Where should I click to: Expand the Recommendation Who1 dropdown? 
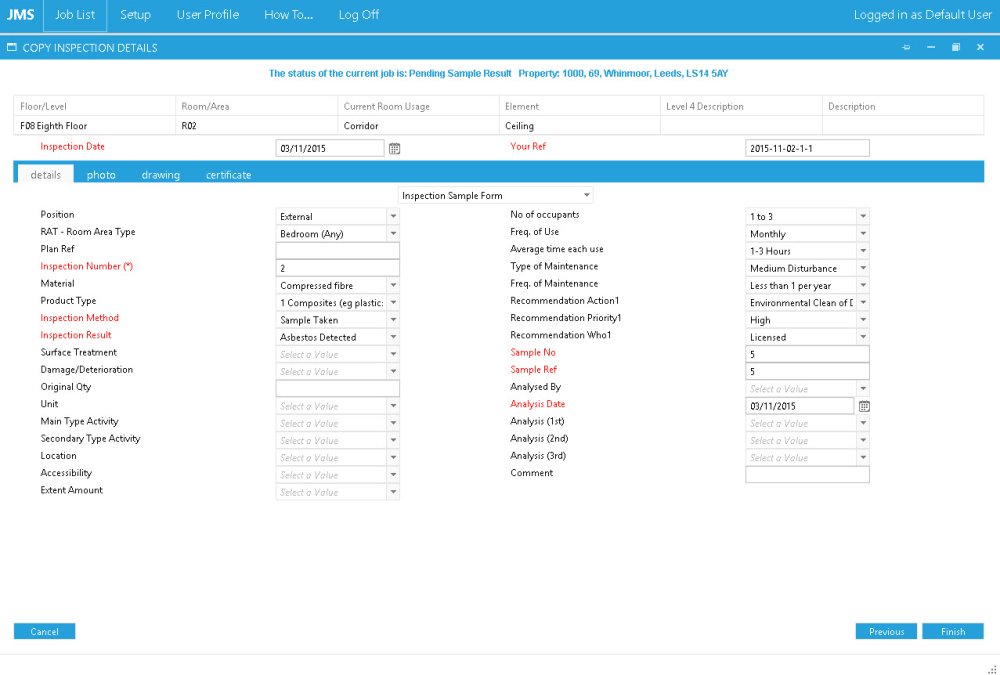863,337
